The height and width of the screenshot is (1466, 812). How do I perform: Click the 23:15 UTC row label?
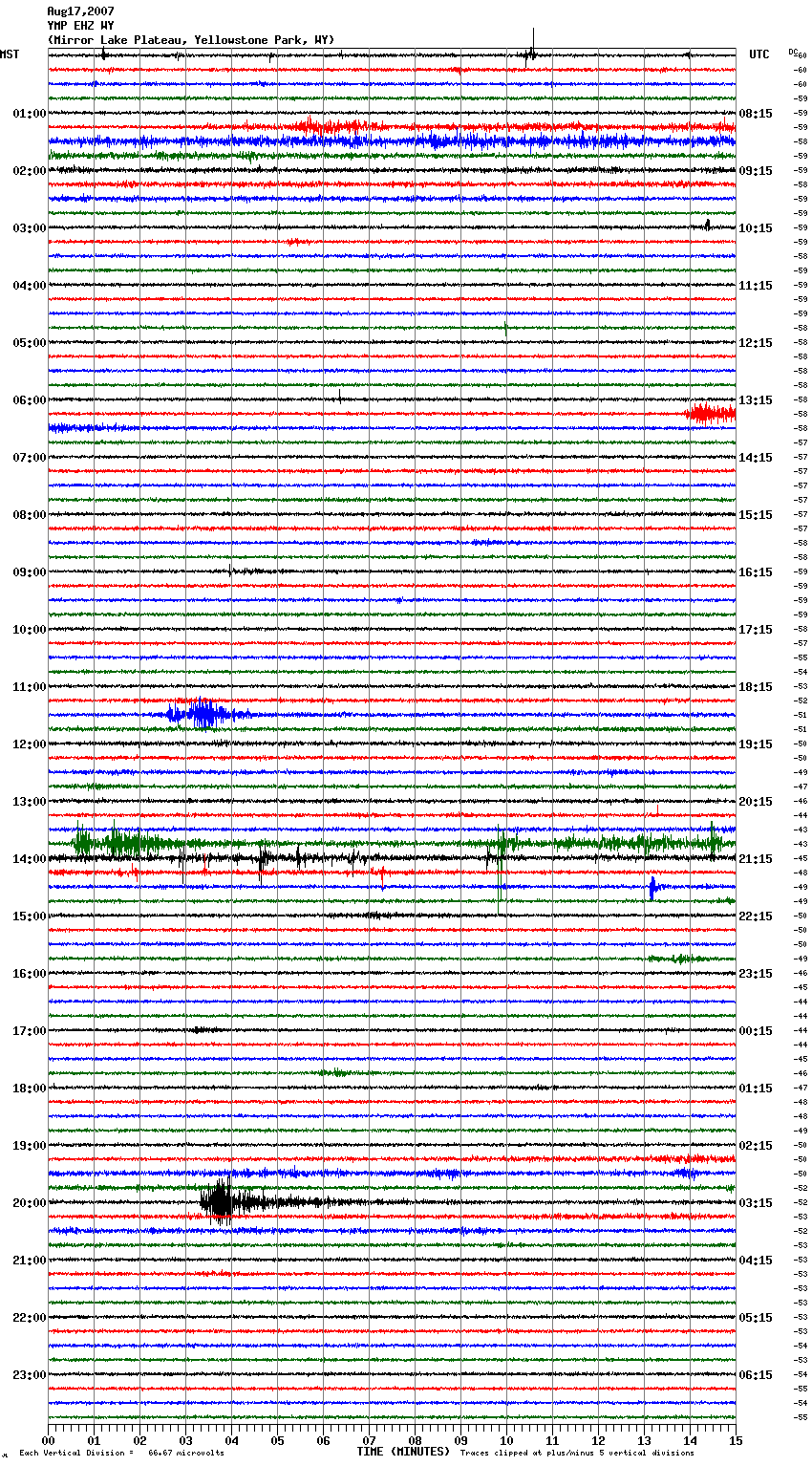(x=756, y=974)
